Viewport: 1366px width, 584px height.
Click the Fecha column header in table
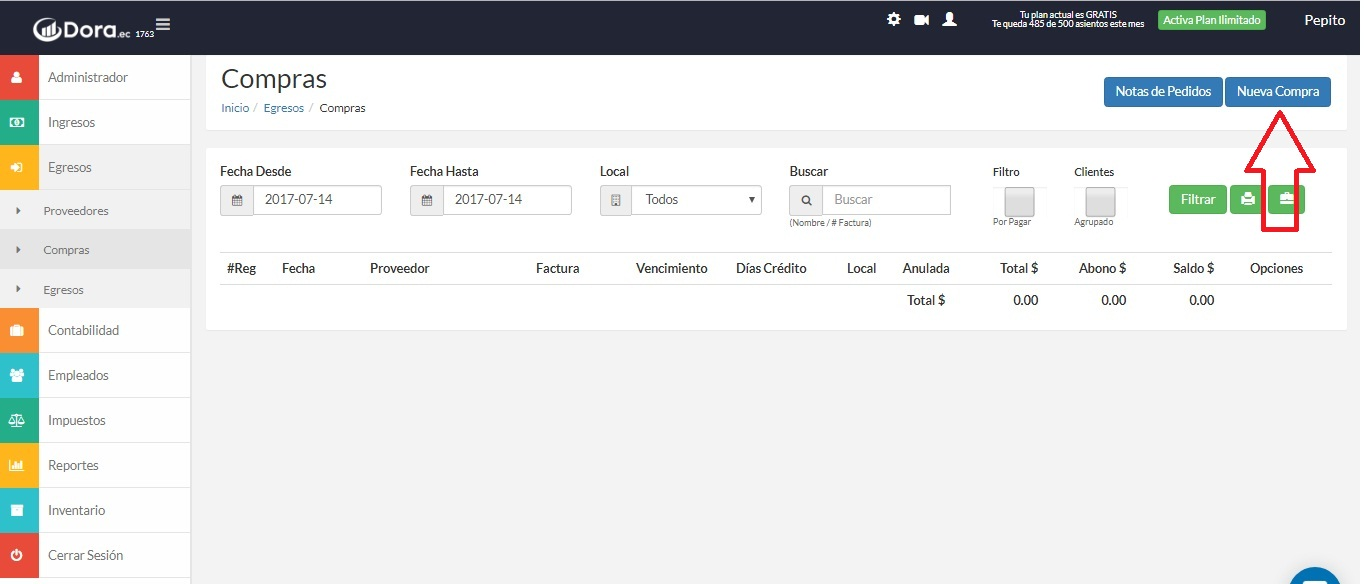point(298,268)
